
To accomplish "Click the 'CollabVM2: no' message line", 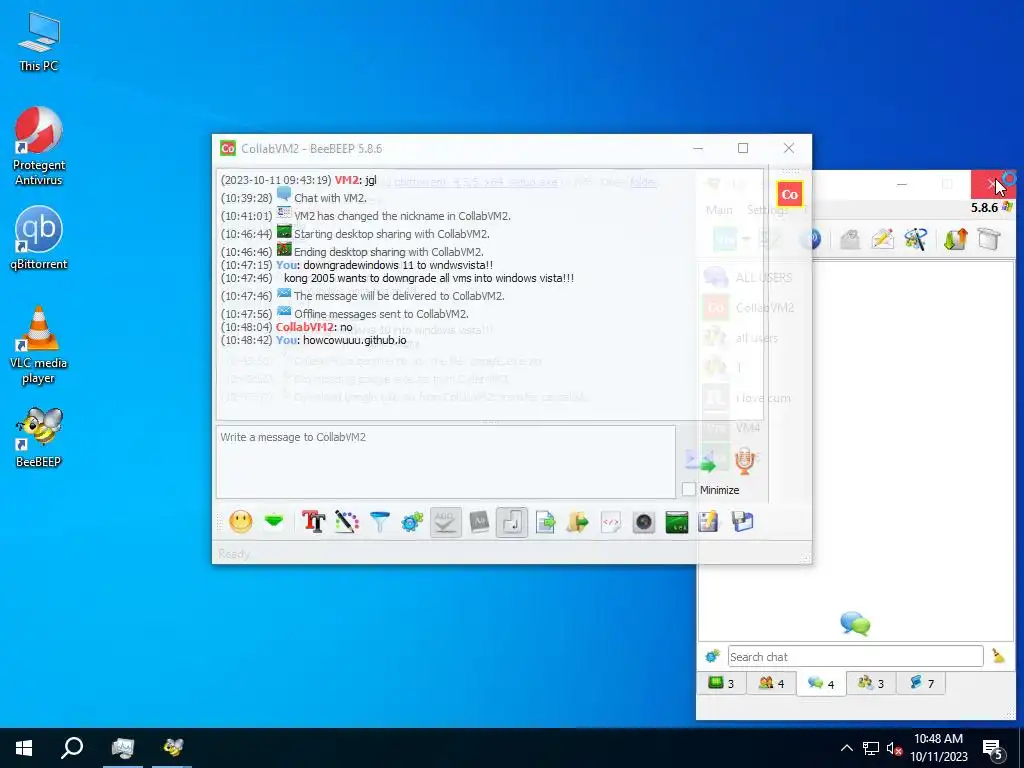I will tap(287, 327).
